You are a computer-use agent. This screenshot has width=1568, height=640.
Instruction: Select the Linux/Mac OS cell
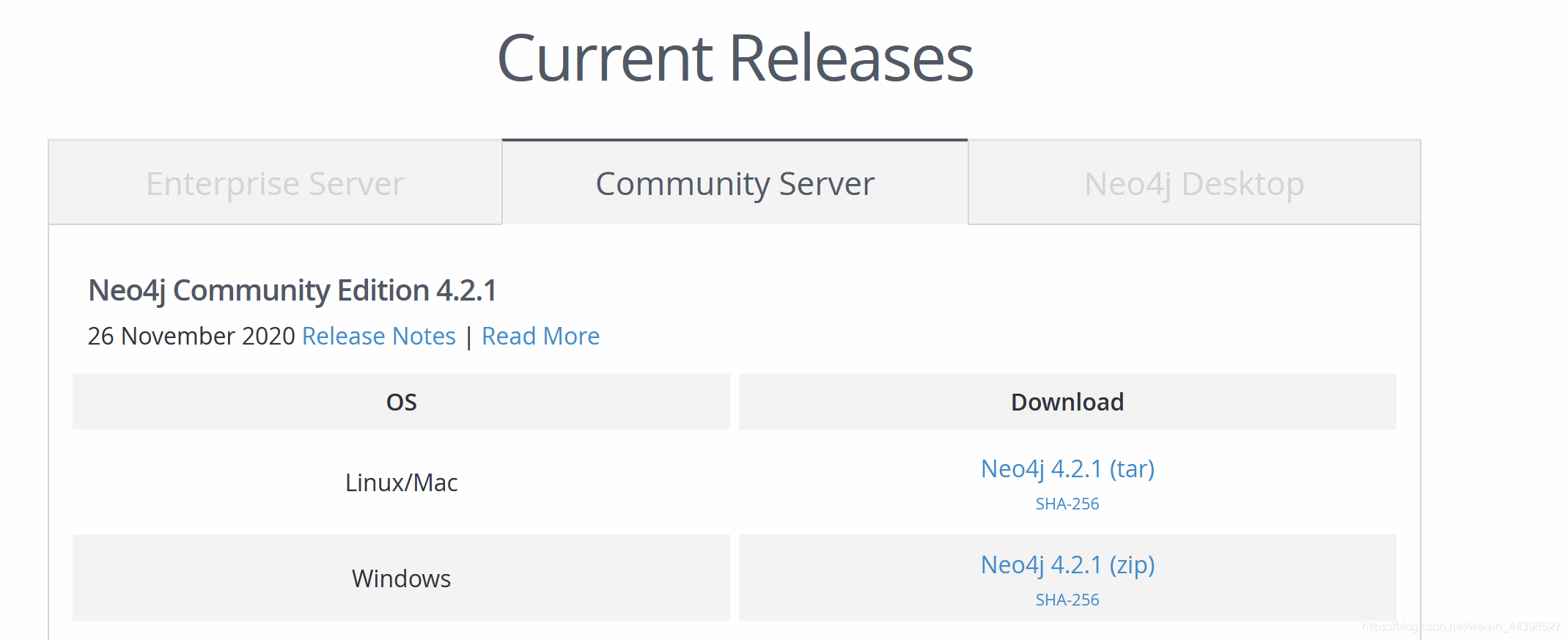point(401,482)
